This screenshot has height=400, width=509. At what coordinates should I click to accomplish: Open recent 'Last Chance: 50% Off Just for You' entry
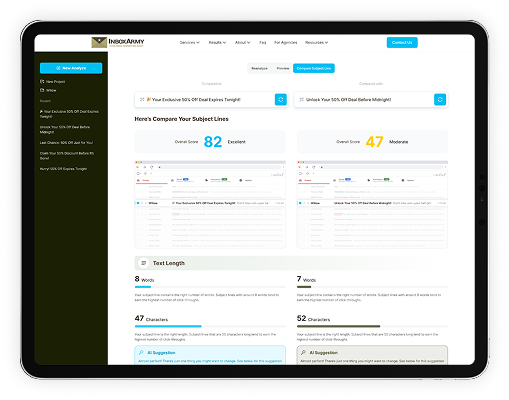pos(66,142)
